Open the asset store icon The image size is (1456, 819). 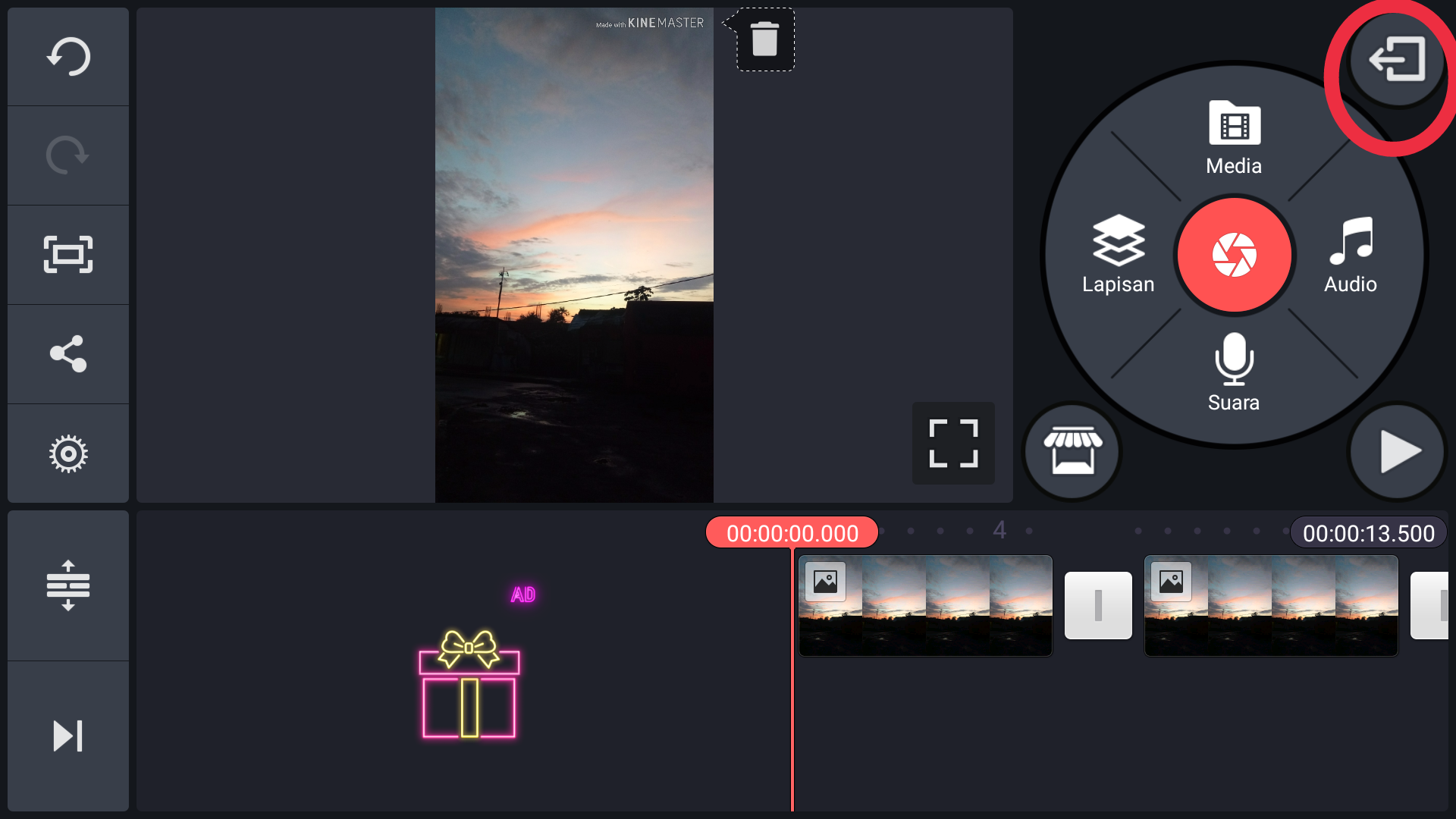click(x=1072, y=451)
